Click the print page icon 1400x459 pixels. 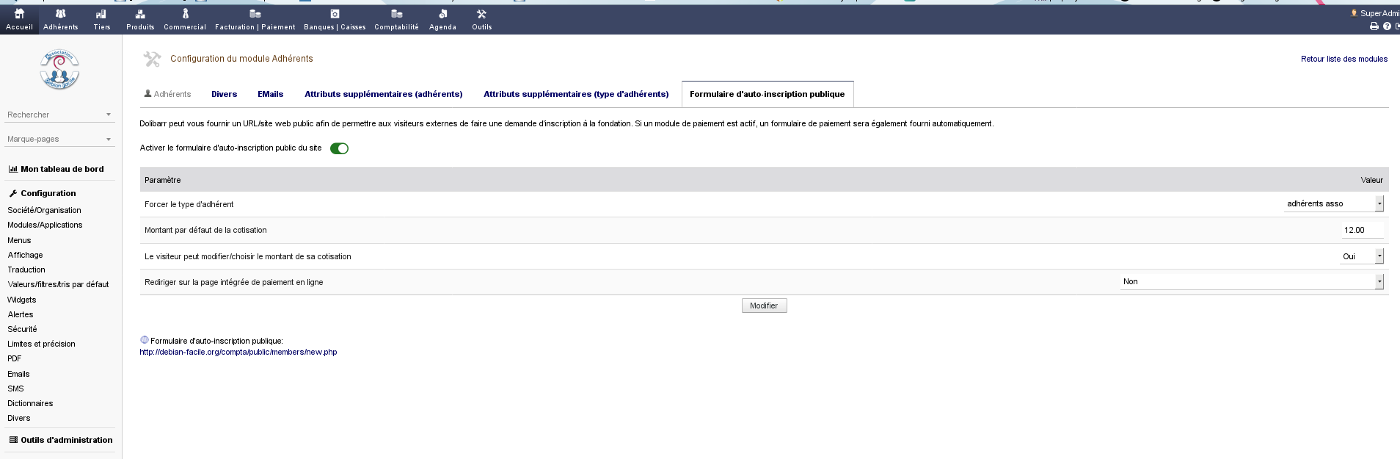point(1373,26)
